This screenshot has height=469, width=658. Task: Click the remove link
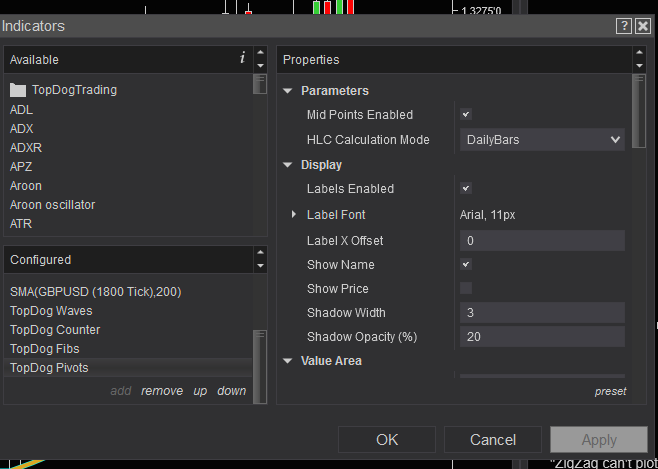[162, 391]
